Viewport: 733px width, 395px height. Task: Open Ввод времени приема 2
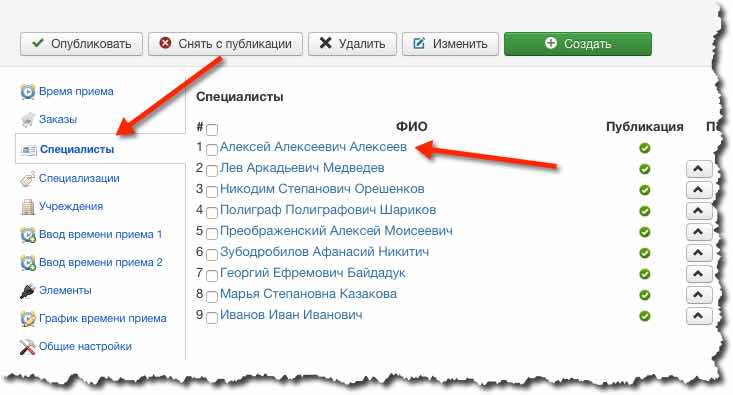[101, 262]
